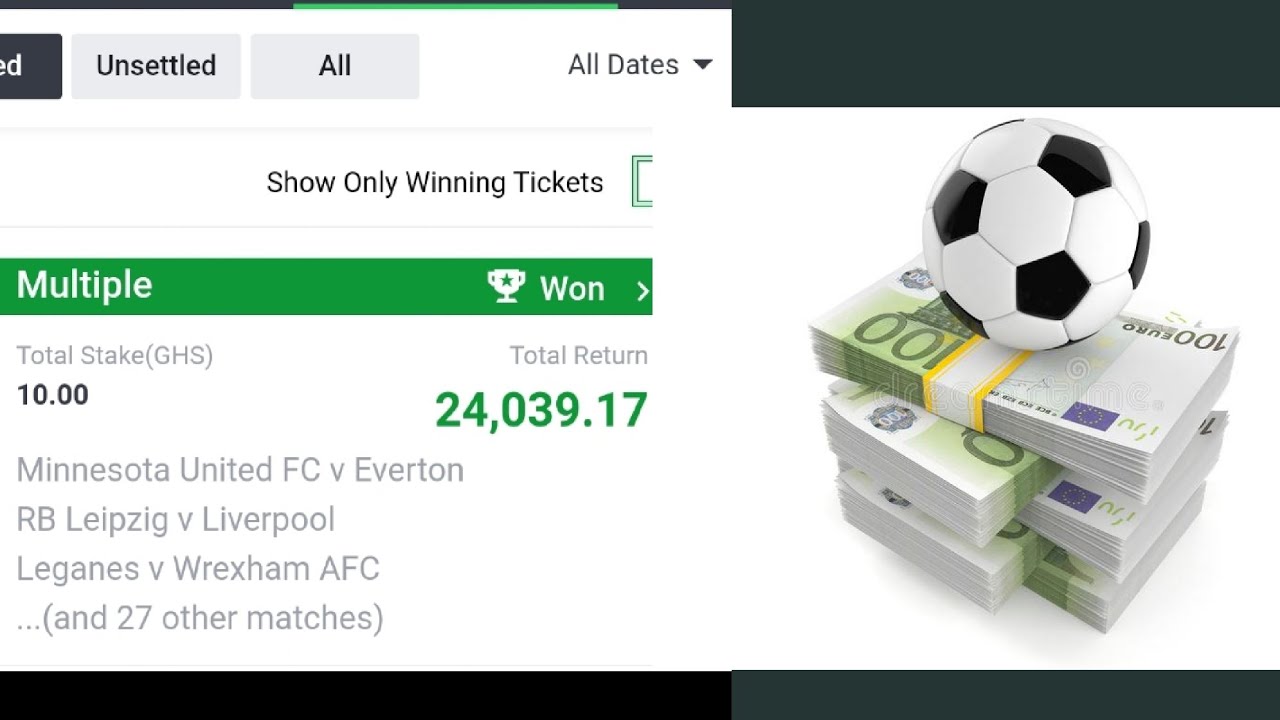The width and height of the screenshot is (1280, 720).
Task: Click the 24,039.17 total return amount
Action: (541, 410)
